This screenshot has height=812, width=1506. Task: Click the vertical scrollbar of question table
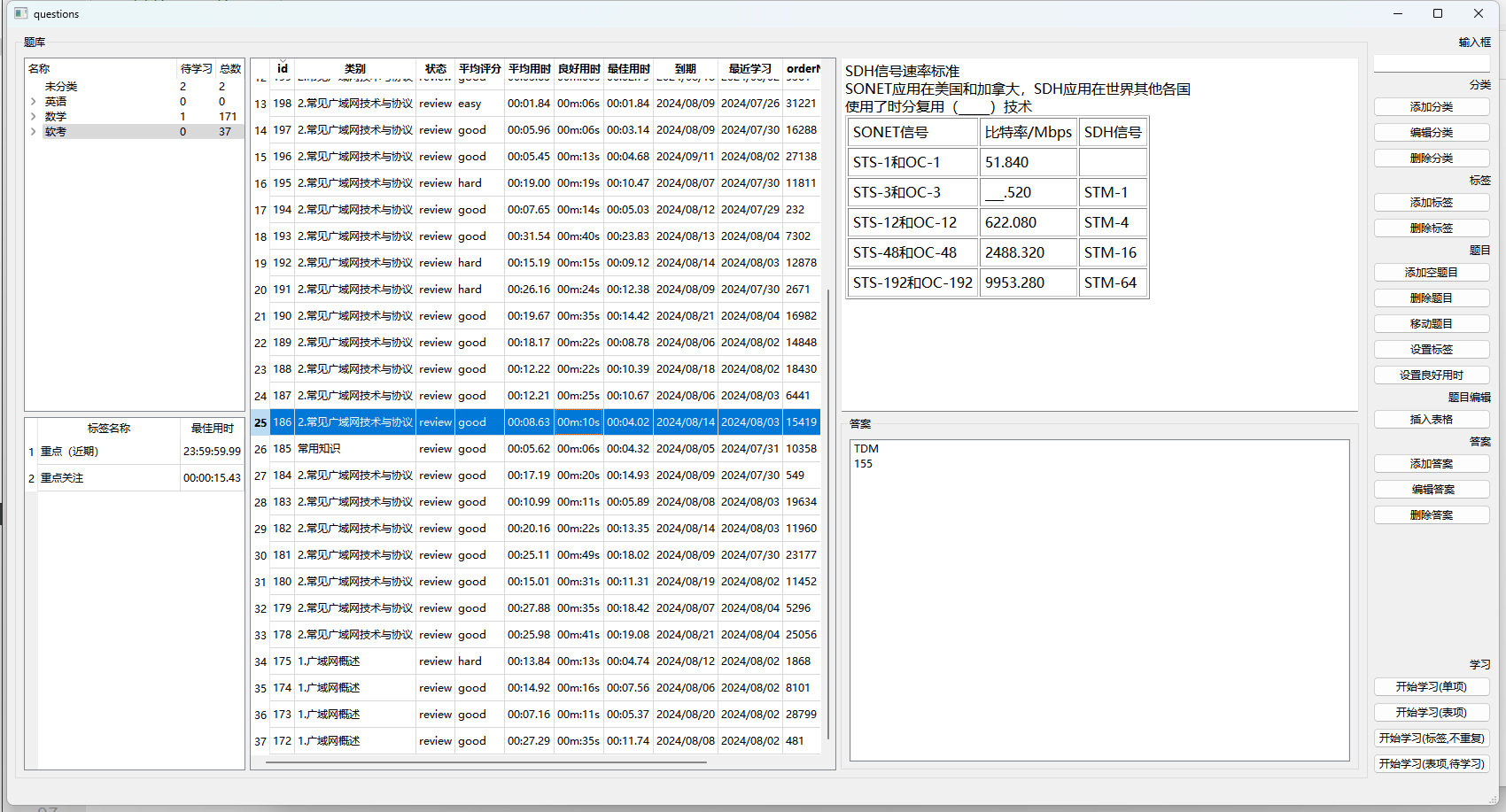[828, 514]
